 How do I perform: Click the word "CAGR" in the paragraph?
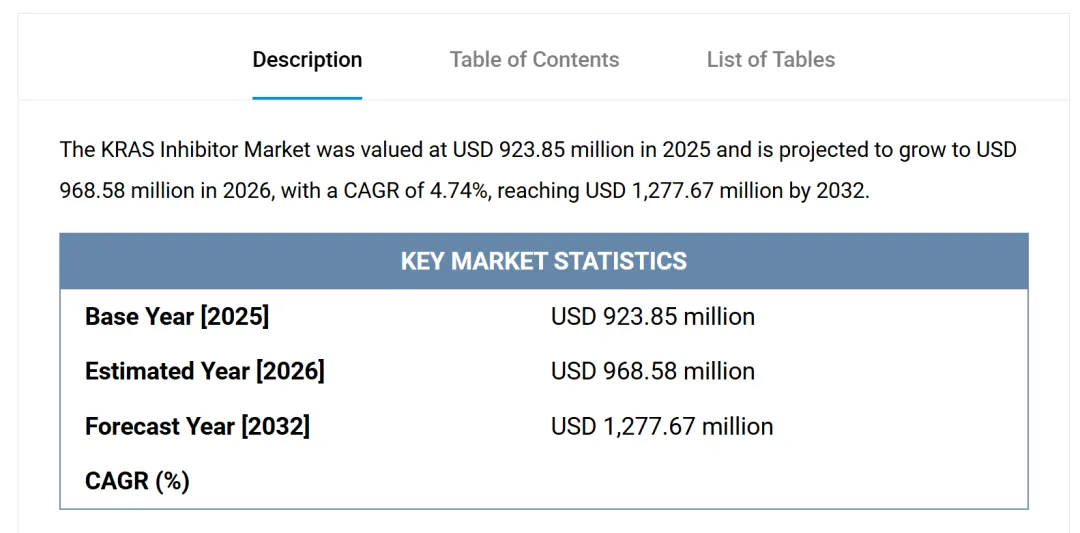[371, 190]
